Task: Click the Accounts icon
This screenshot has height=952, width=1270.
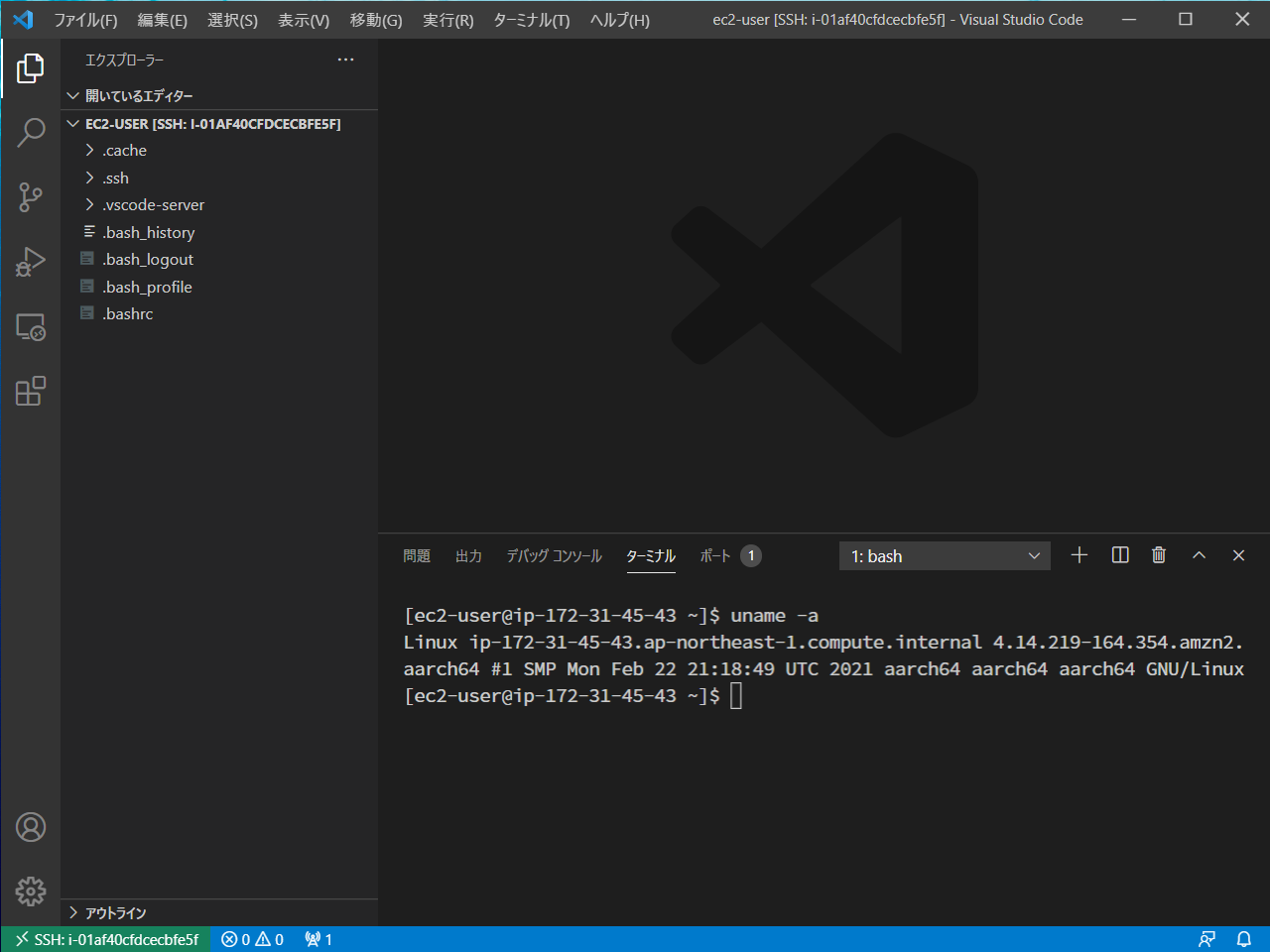Action: pos(31,827)
